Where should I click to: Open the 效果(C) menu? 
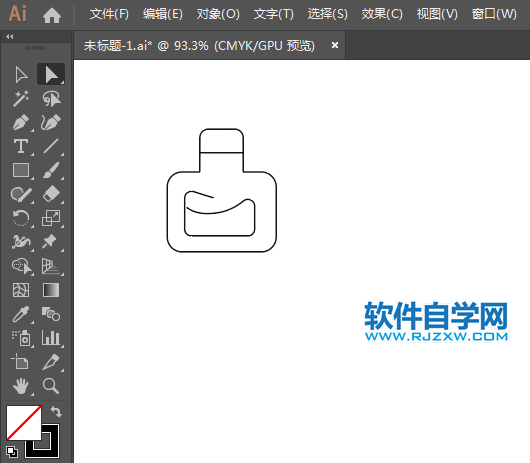click(x=382, y=14)
